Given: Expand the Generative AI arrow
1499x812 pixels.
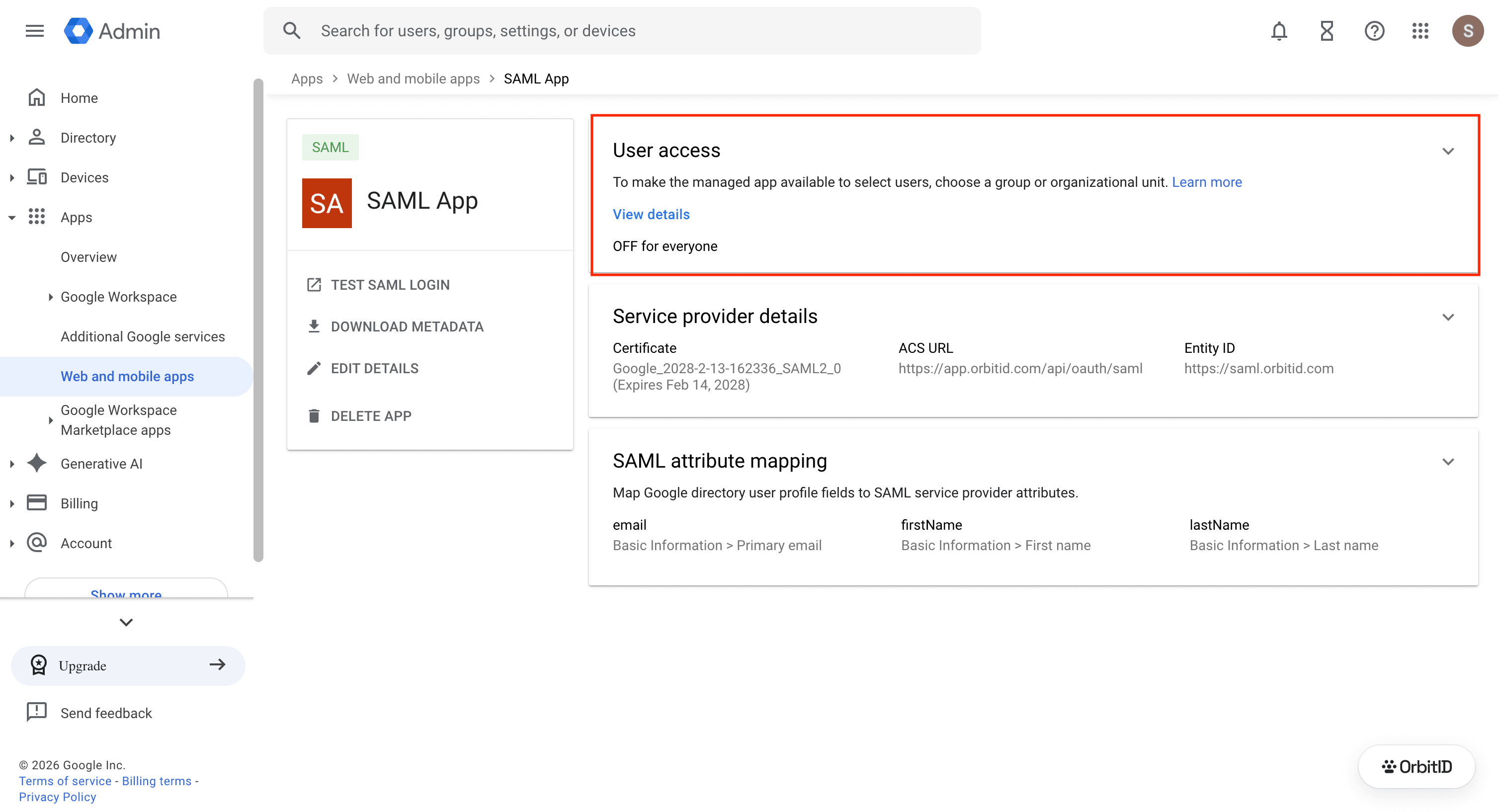Looking at the screenshot, I should pos(11,464).
